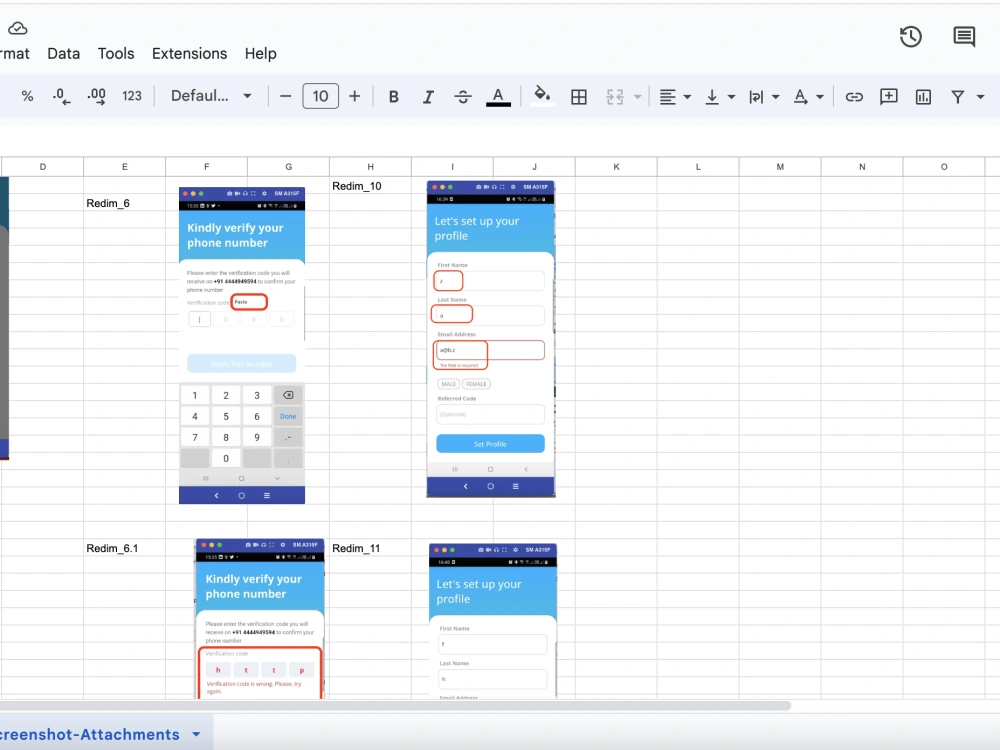The height and width of the screenshot is (750, 1000).
Task: Open the fill color picker
Action: click(x=542, y=96)
